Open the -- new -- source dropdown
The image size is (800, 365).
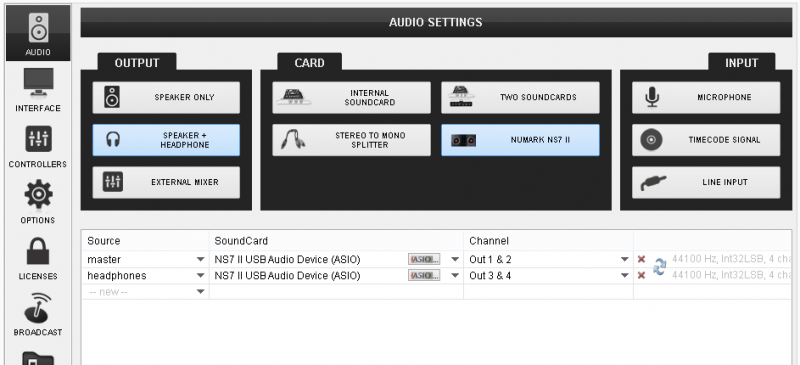(x=201, y=291)
